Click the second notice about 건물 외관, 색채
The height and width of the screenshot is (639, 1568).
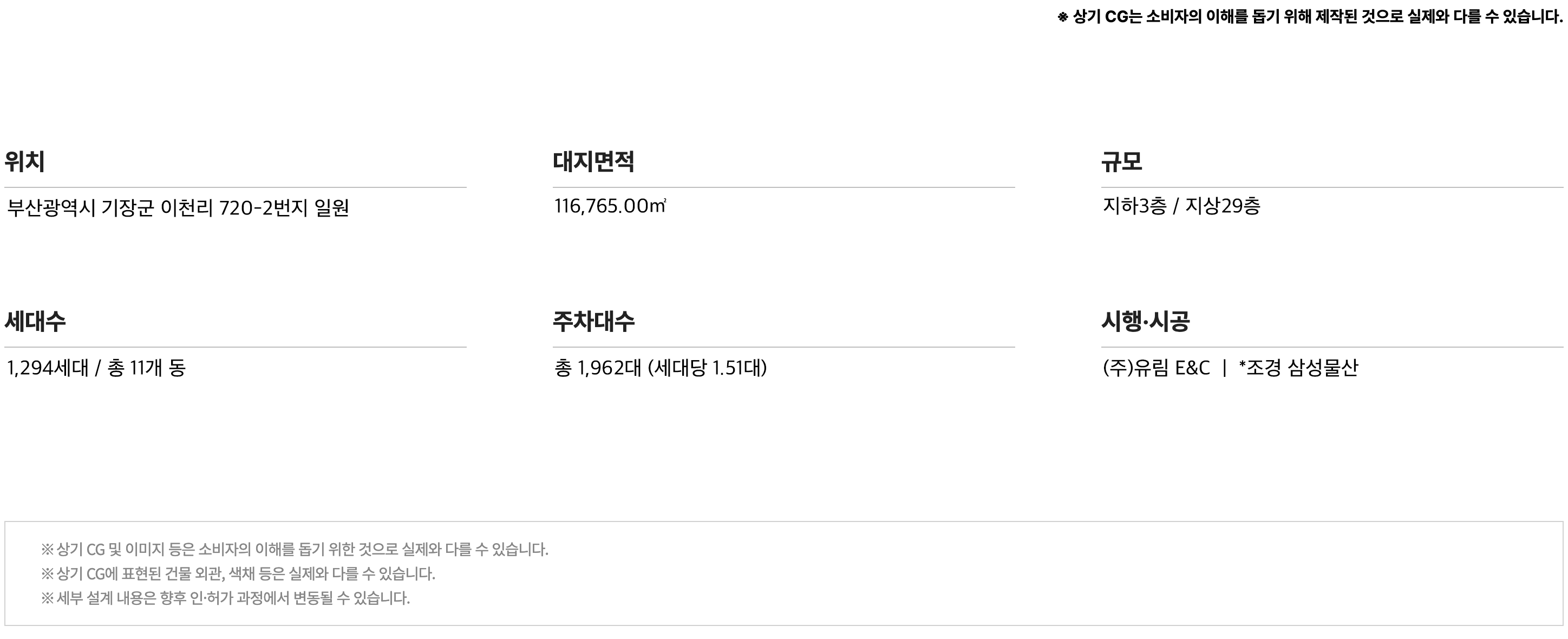pos(238,574)
